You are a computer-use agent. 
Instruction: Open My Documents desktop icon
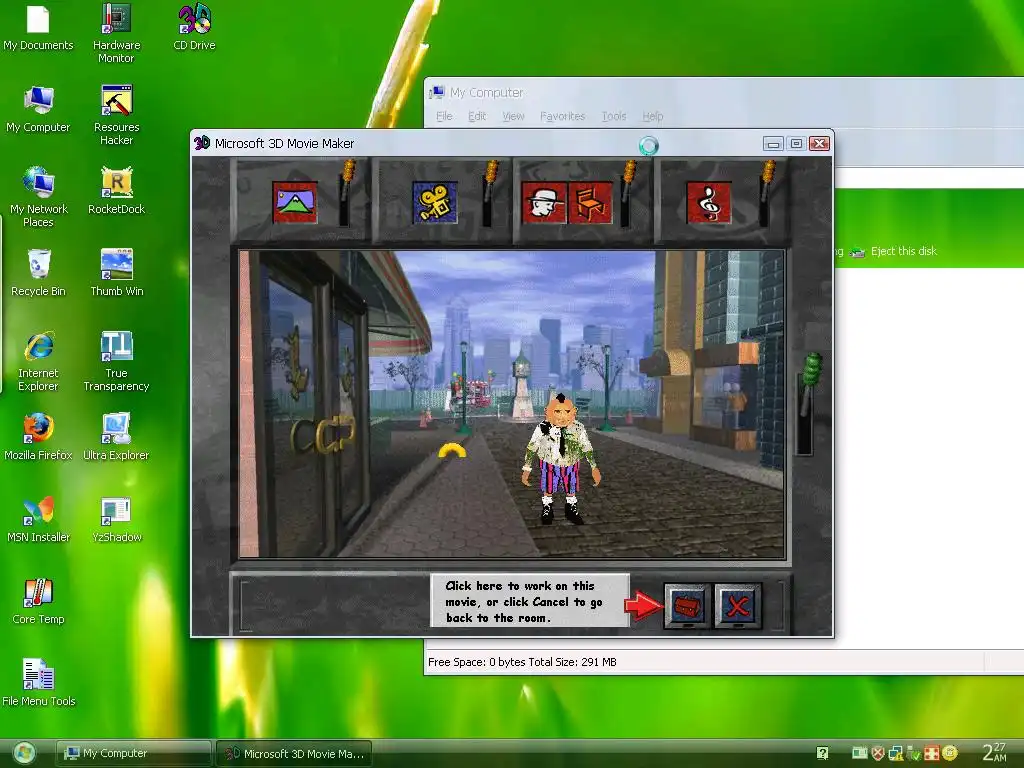[x=38, y=28]
